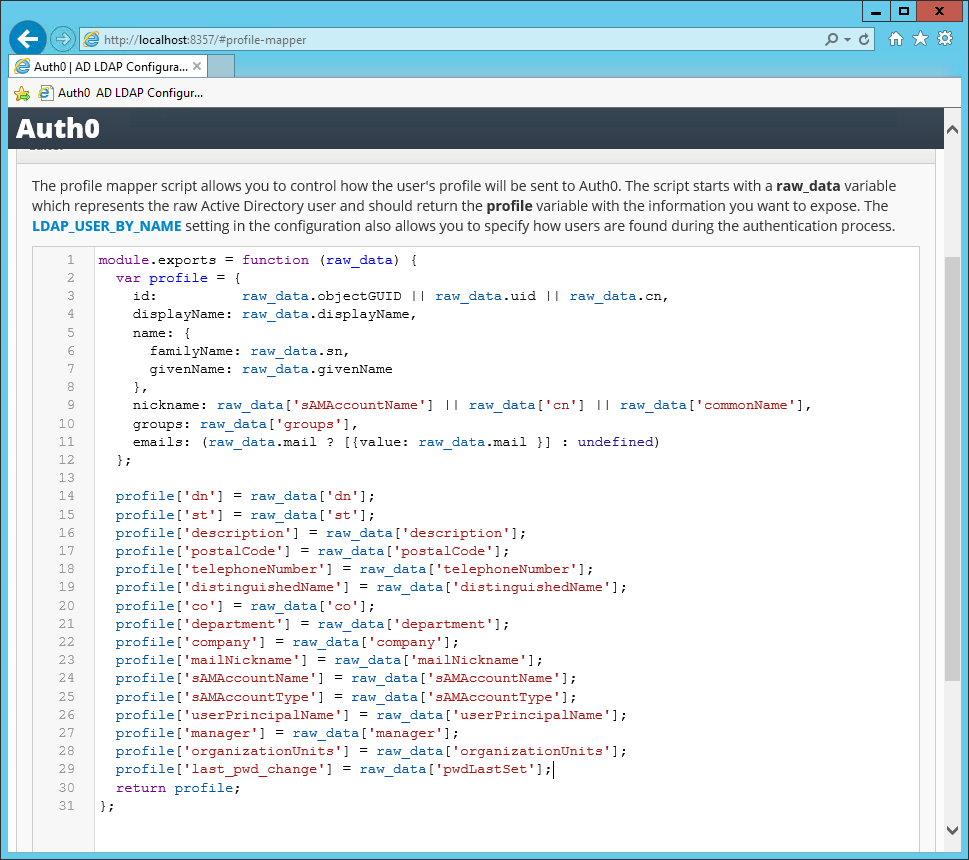Open the address bar search dropdown arrow
The width and height of the screenshot is (969, 860).
pyautogui.click(x=847, y=40)
